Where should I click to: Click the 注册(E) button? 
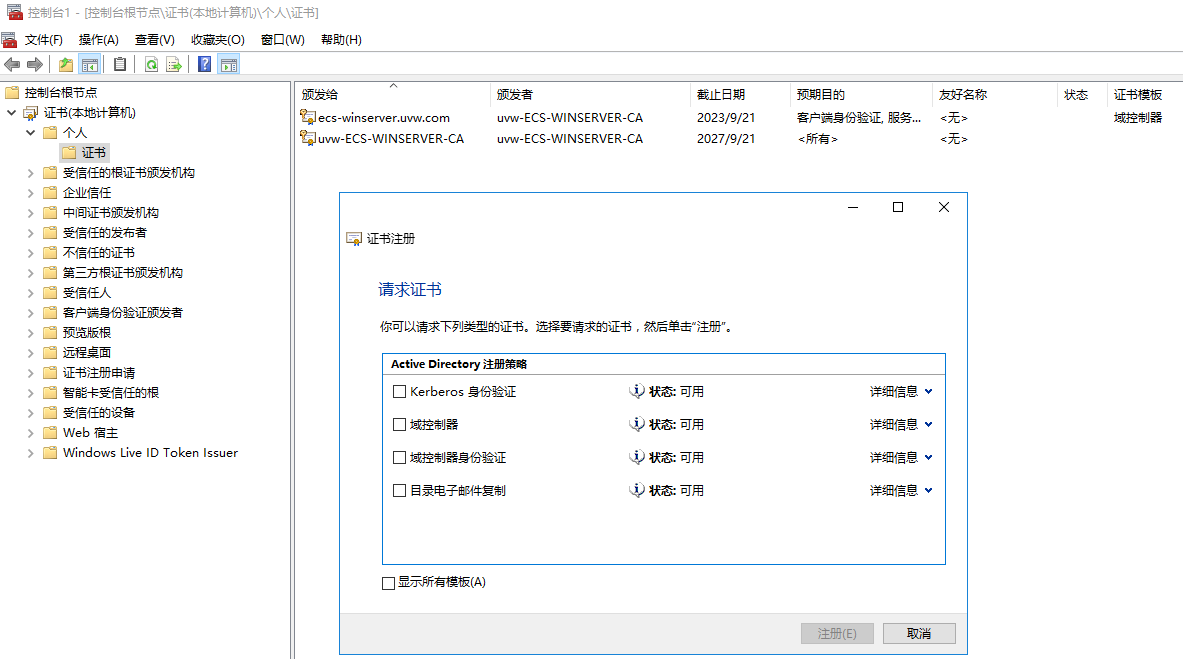pos(837,633)
